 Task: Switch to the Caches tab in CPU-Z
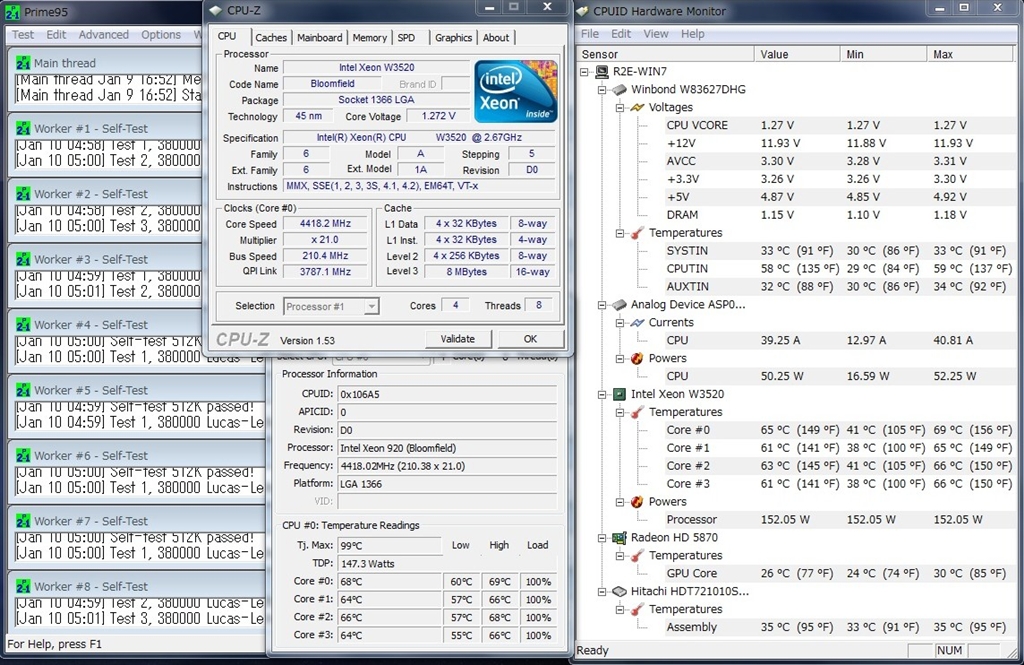click(270, 38)
